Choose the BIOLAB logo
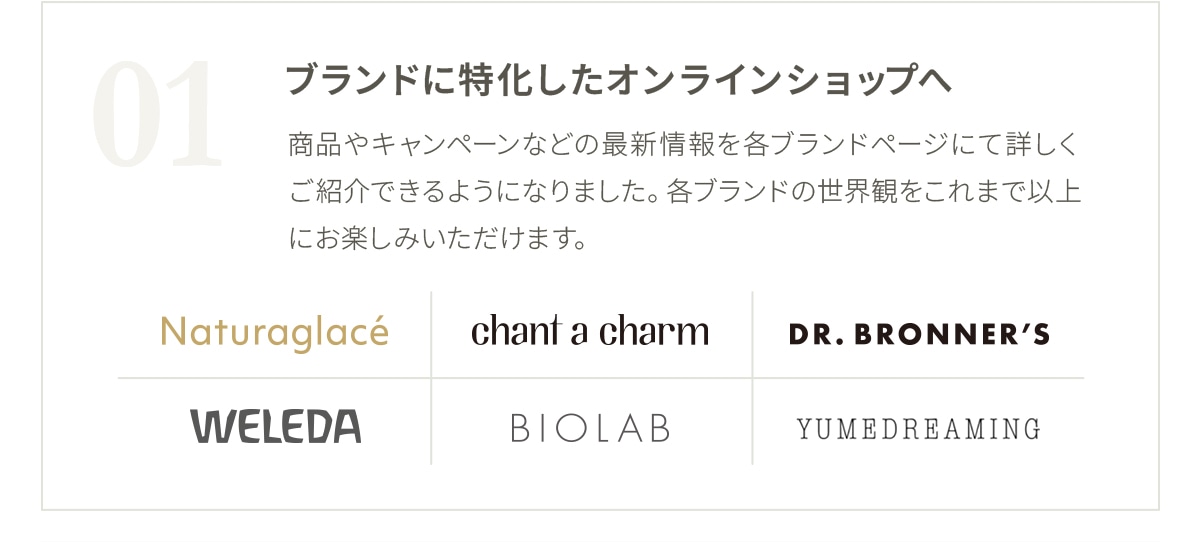 590,428
